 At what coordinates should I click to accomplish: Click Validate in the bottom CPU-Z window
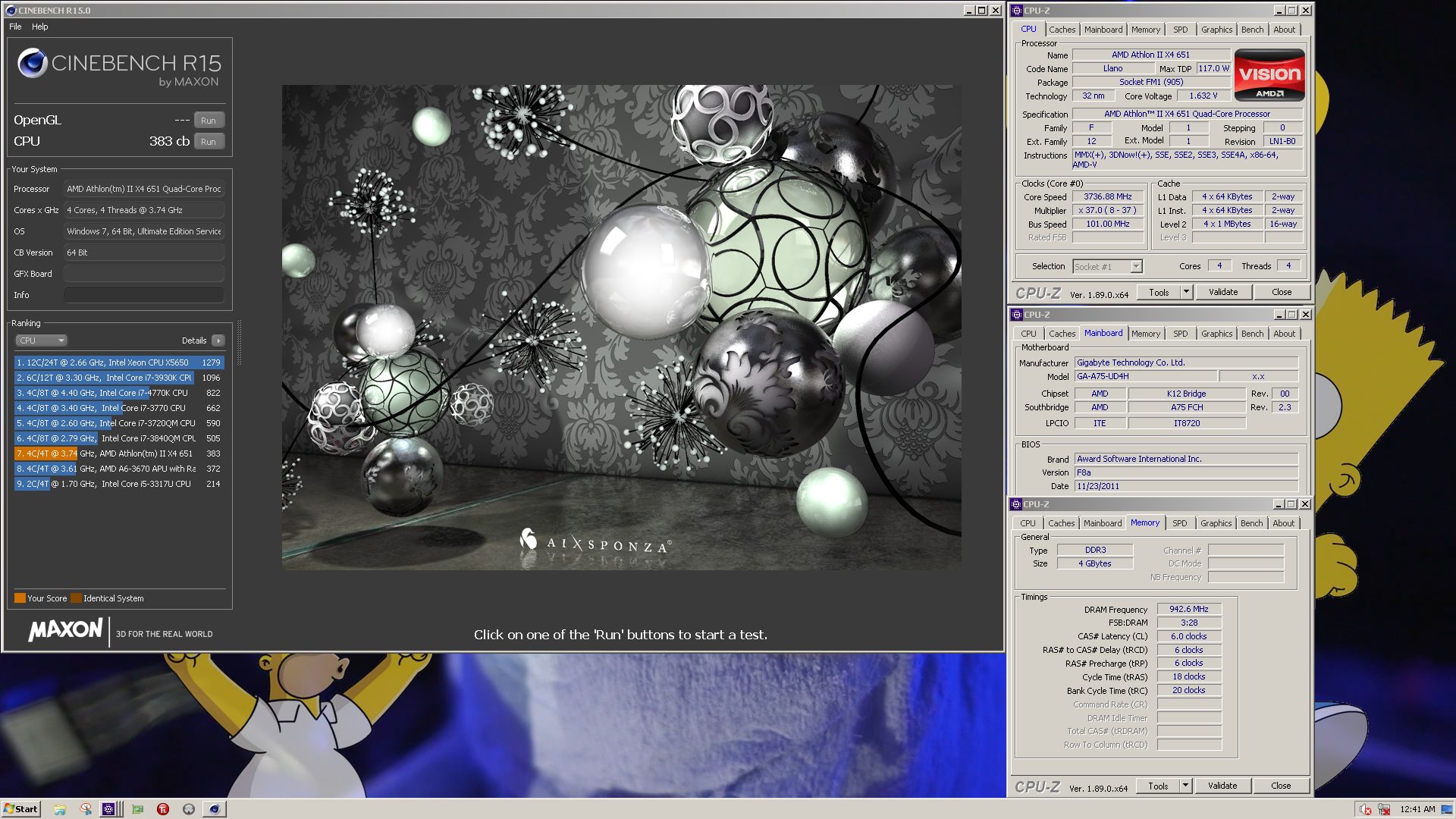tap(1222, 786)
